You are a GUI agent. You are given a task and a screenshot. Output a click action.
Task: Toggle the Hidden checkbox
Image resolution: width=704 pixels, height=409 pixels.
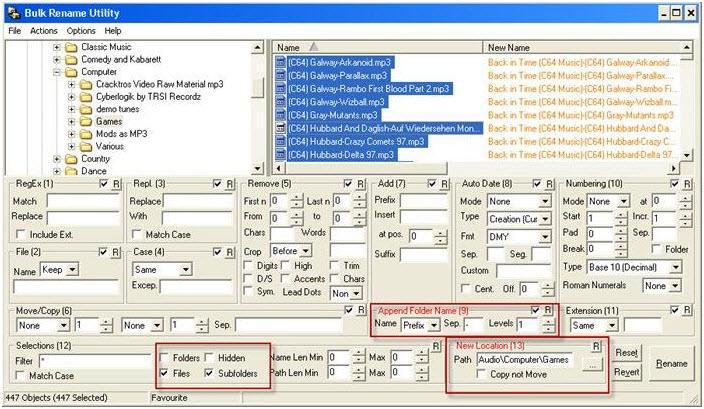pyautogui.click(x=209, y=358)
